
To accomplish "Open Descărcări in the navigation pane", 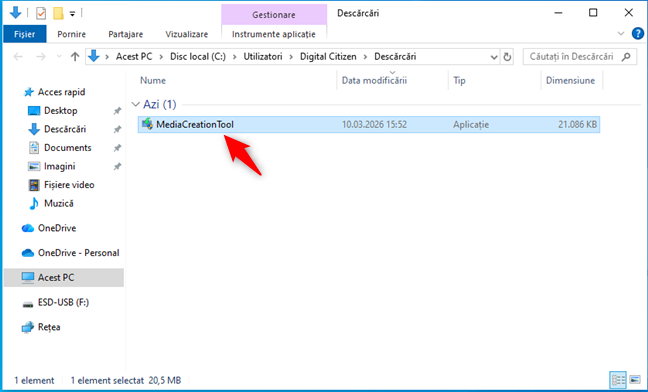I will (65, 129).
